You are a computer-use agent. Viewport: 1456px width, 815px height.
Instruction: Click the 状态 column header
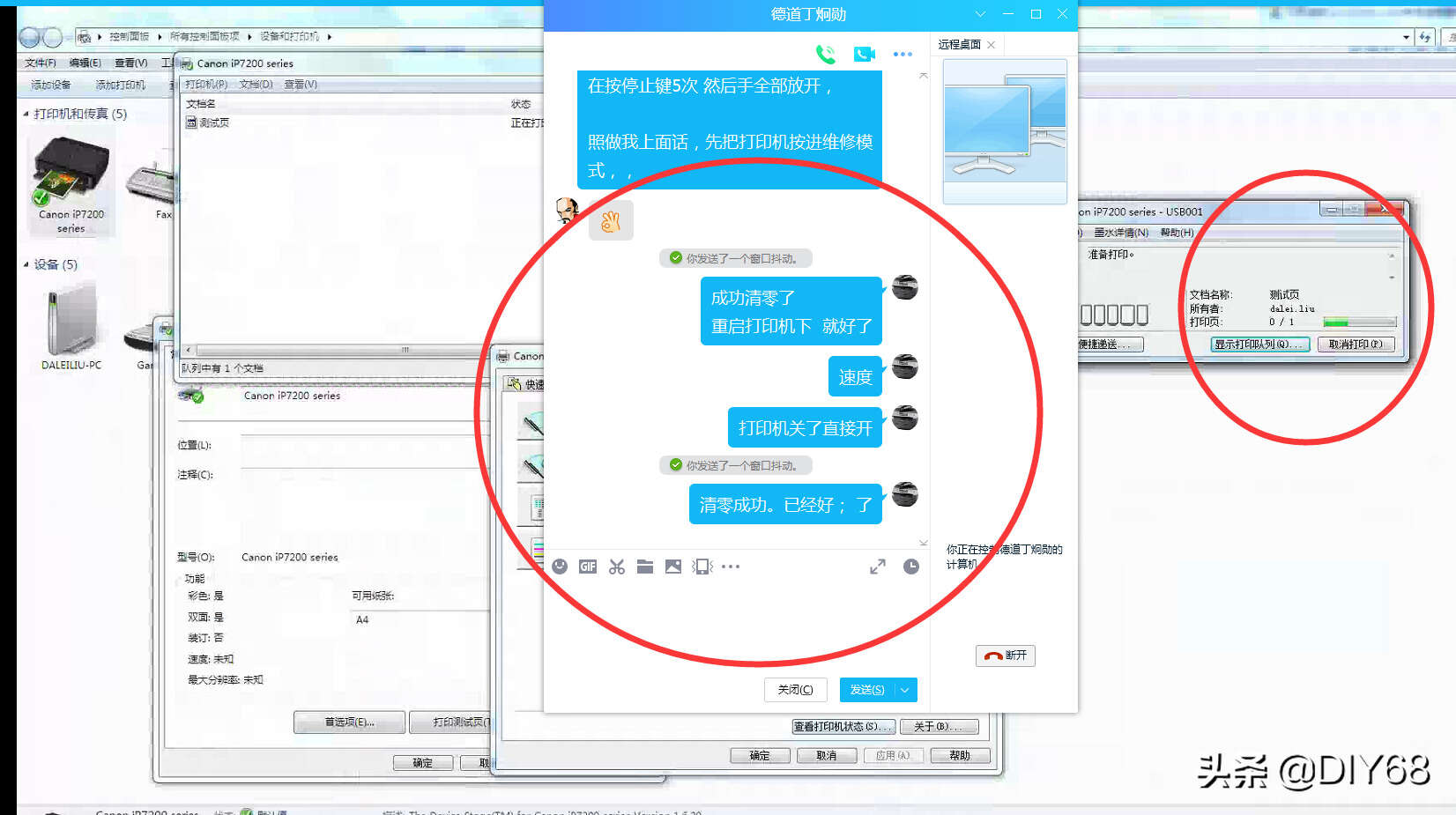coord(521,104)
